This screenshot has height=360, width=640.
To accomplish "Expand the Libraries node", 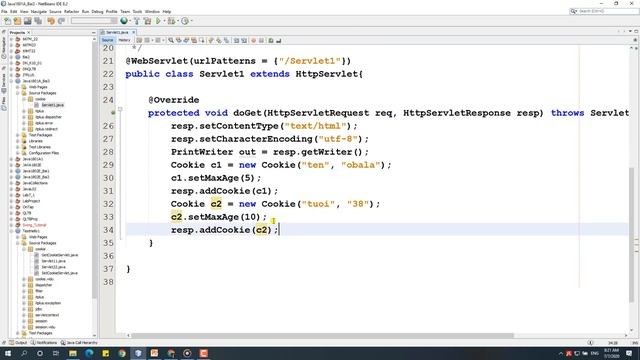I will (18, 141).
